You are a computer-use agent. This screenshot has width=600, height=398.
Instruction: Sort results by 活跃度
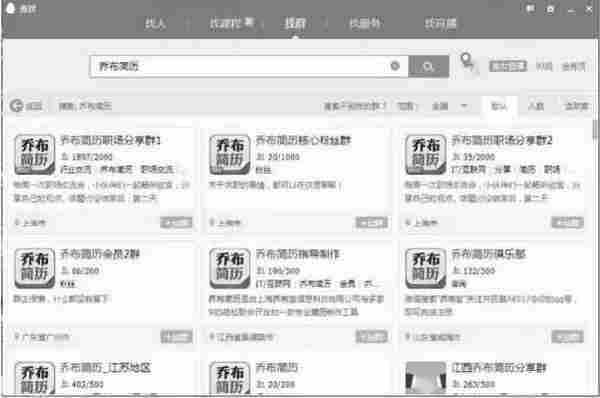(x=576, y=106)
